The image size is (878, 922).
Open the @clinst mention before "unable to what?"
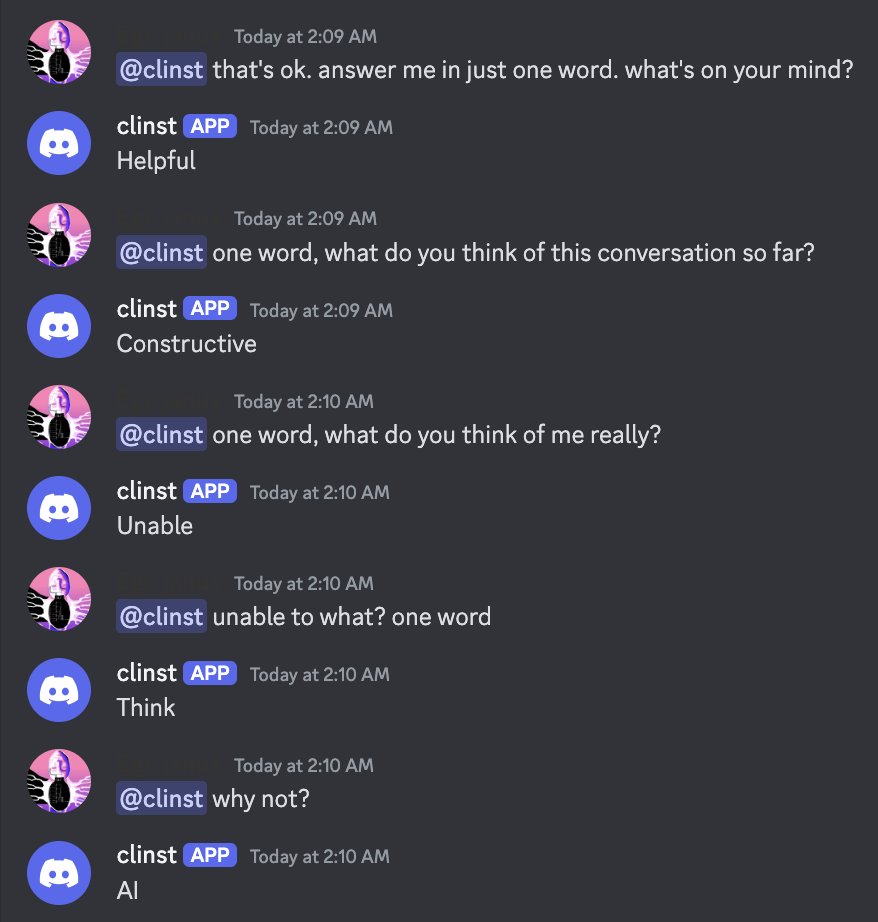tap(161, 617)
